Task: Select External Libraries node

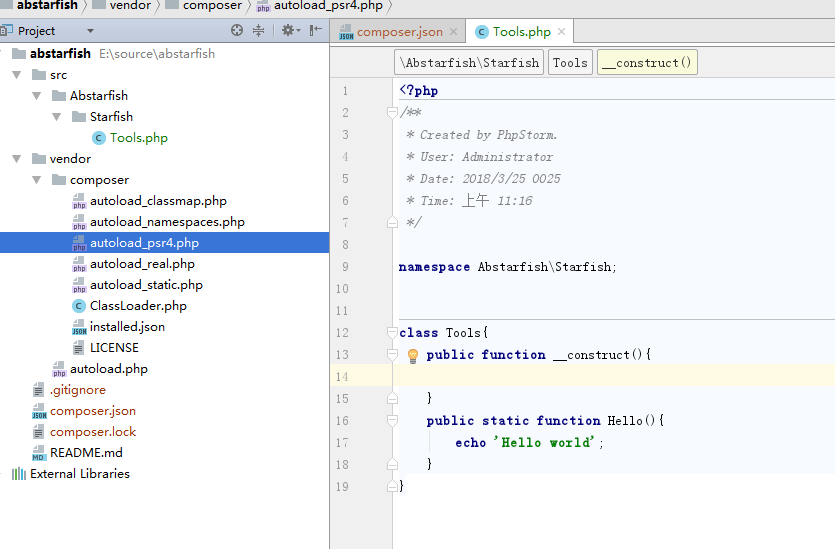Action: click(x=80, y=474)
